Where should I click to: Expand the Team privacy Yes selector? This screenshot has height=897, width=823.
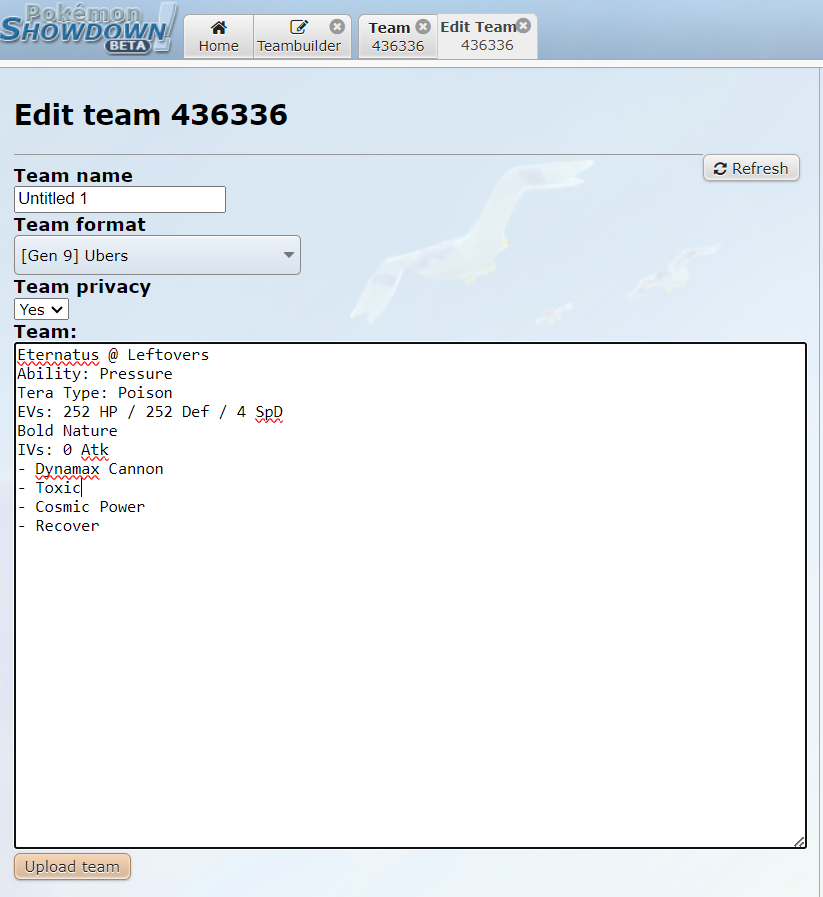tap(41, 310)
